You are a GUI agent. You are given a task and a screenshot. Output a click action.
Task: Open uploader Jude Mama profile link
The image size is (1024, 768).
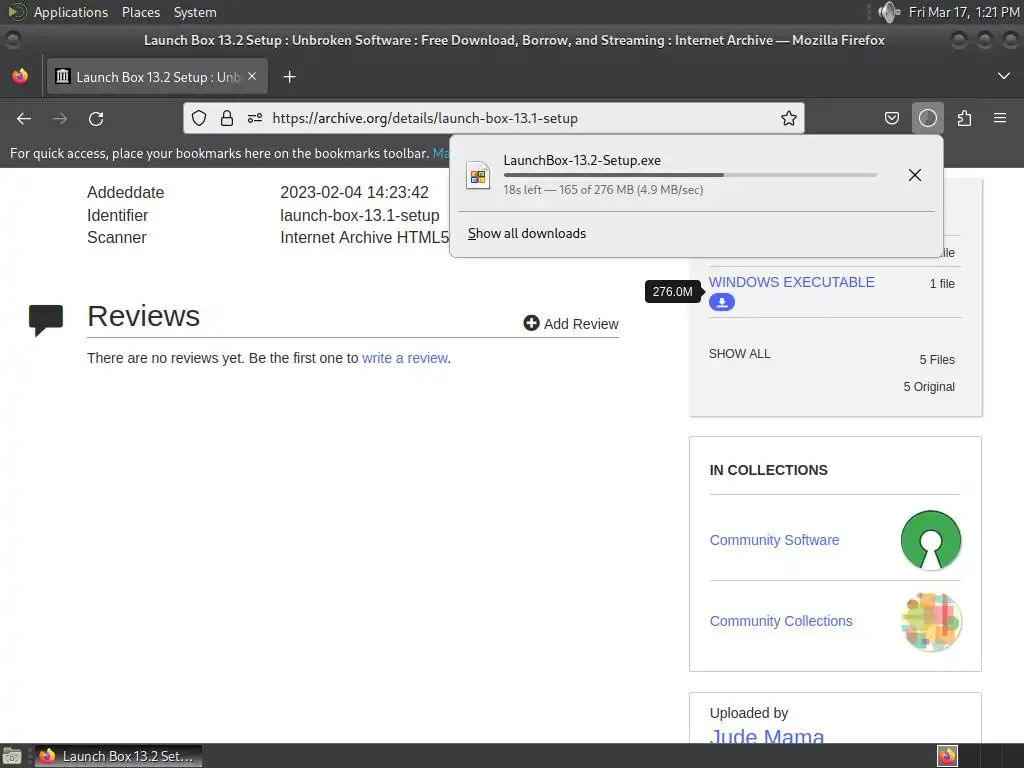coord(767,735)
